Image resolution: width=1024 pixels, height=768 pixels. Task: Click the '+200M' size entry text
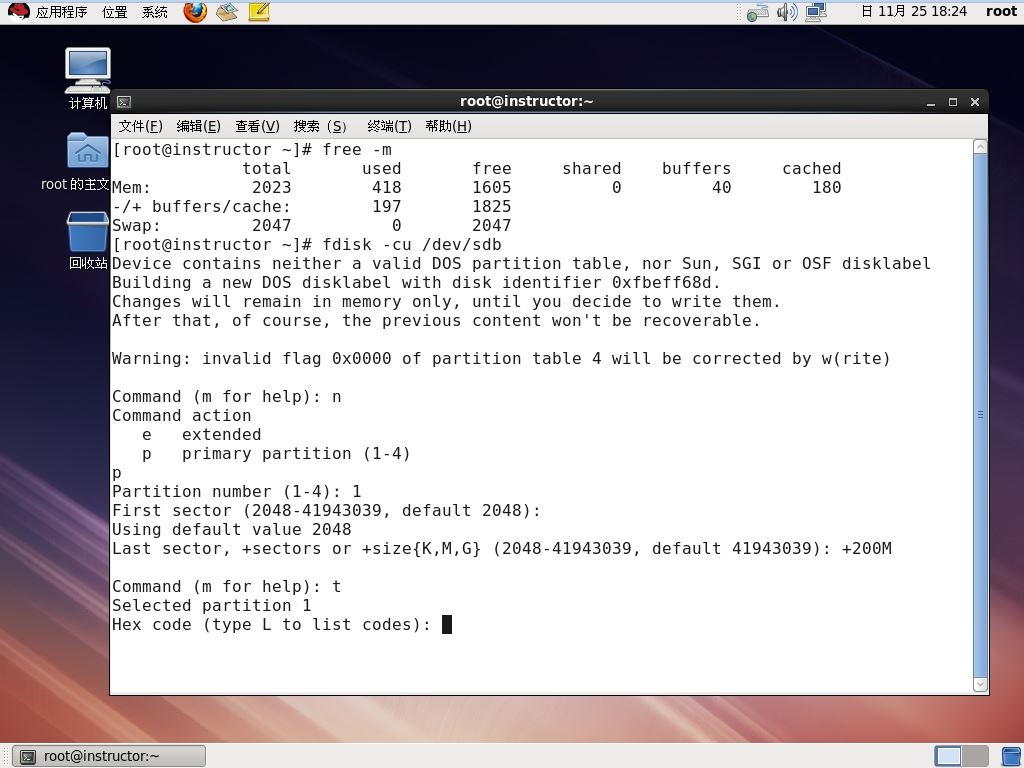click(867, 549)
